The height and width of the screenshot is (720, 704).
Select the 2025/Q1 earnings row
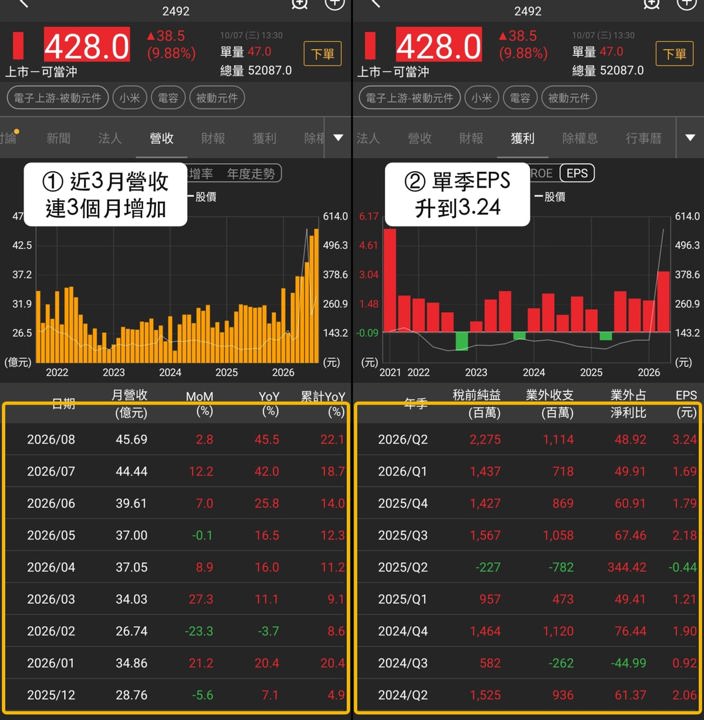click(528, 599)
